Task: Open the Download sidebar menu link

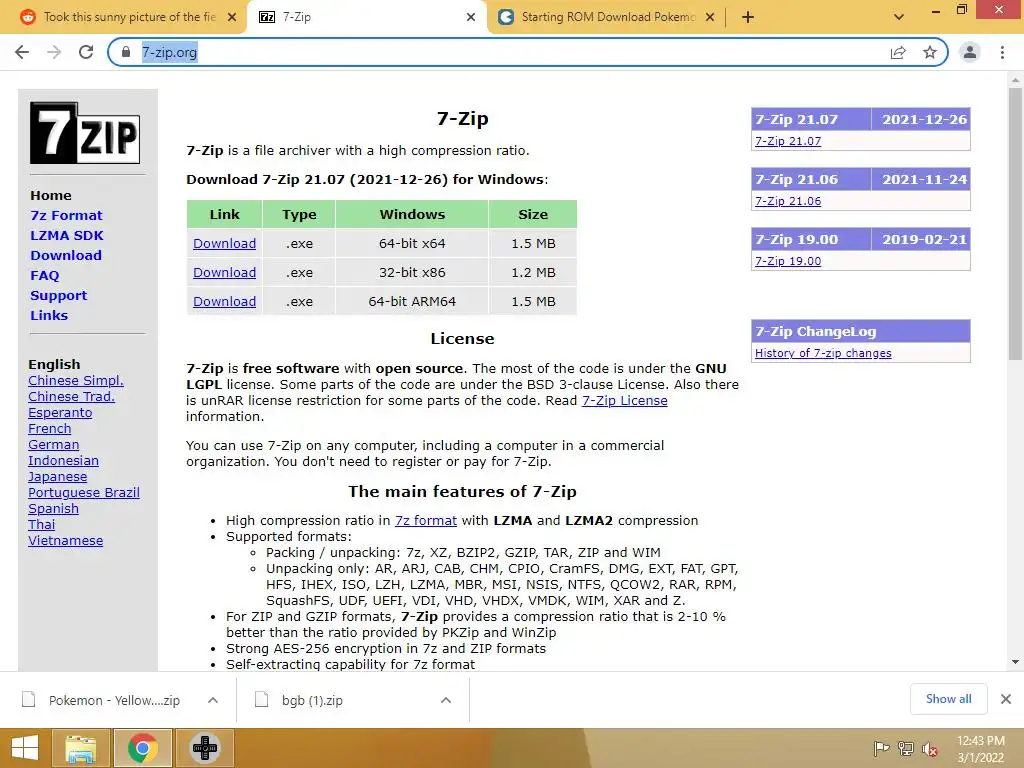Action: pos(66,255)
